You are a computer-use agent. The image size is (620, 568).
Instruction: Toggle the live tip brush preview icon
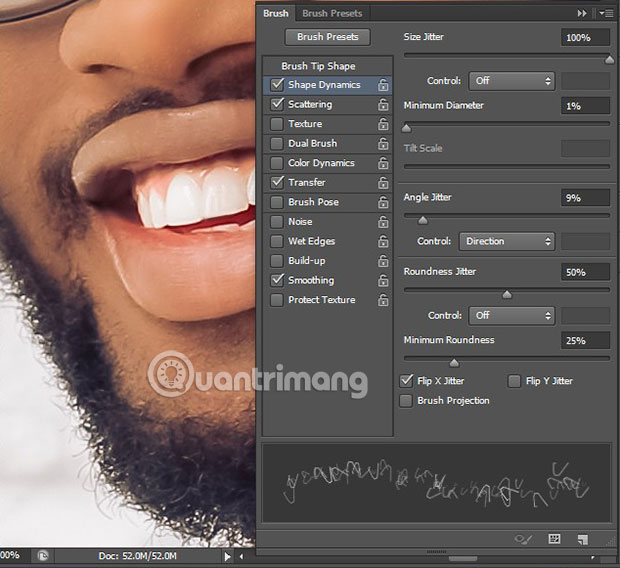coord(523,539)
